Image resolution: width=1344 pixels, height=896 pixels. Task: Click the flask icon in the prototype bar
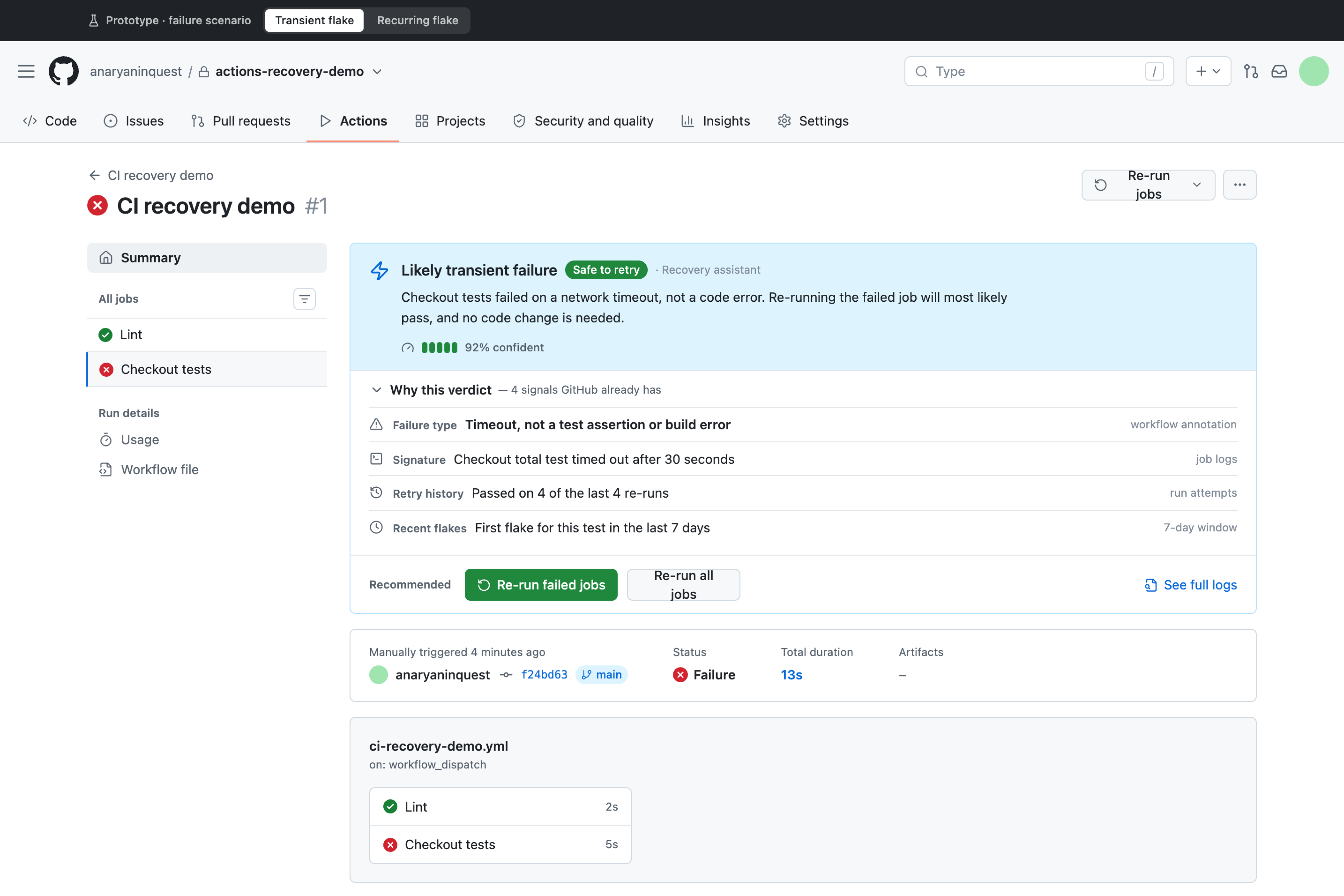pos(94,20)
